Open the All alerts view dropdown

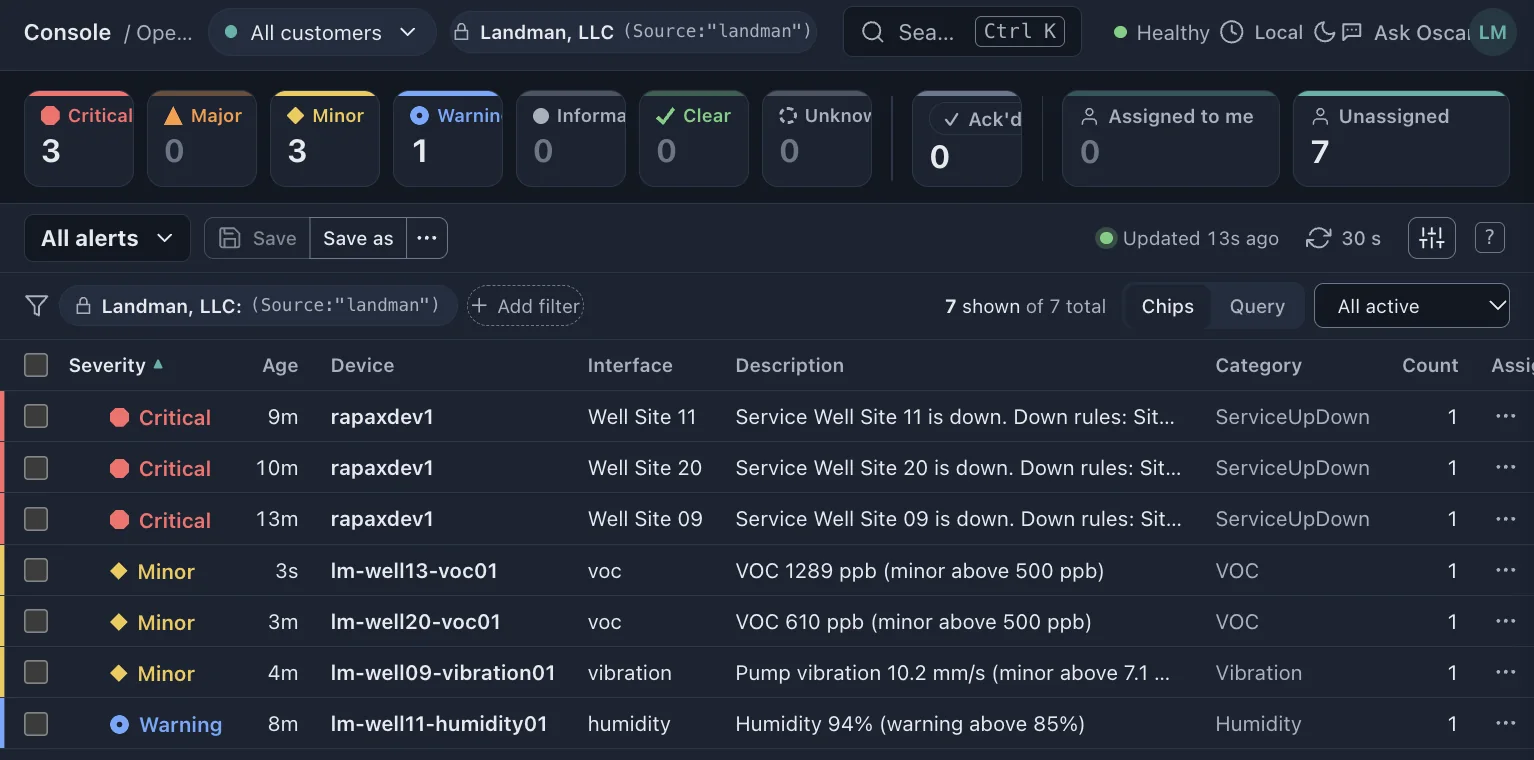[x=107, y=238]
